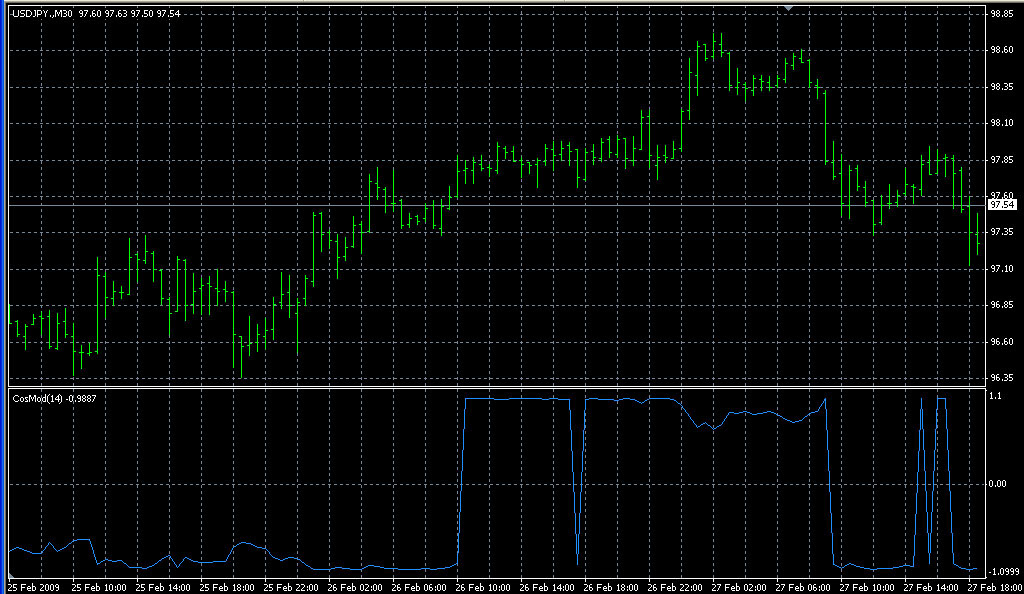Viewport: 1024px width, 594px height.
Task: Click the 26 Feb 06:00 time label
Action: point(419,587)
